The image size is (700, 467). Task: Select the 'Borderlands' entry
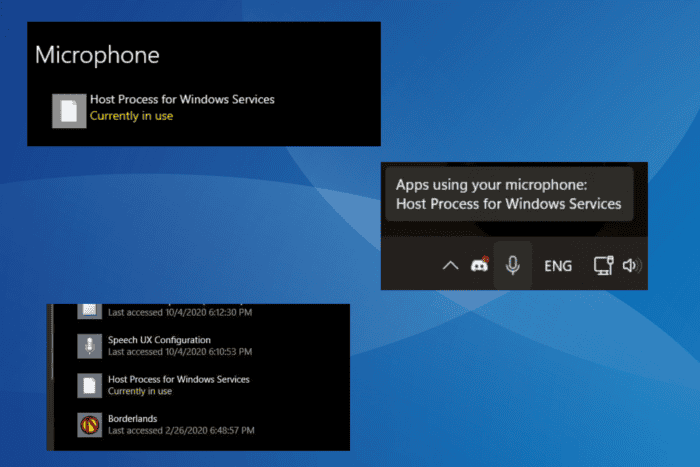click(x=133, y=418)
